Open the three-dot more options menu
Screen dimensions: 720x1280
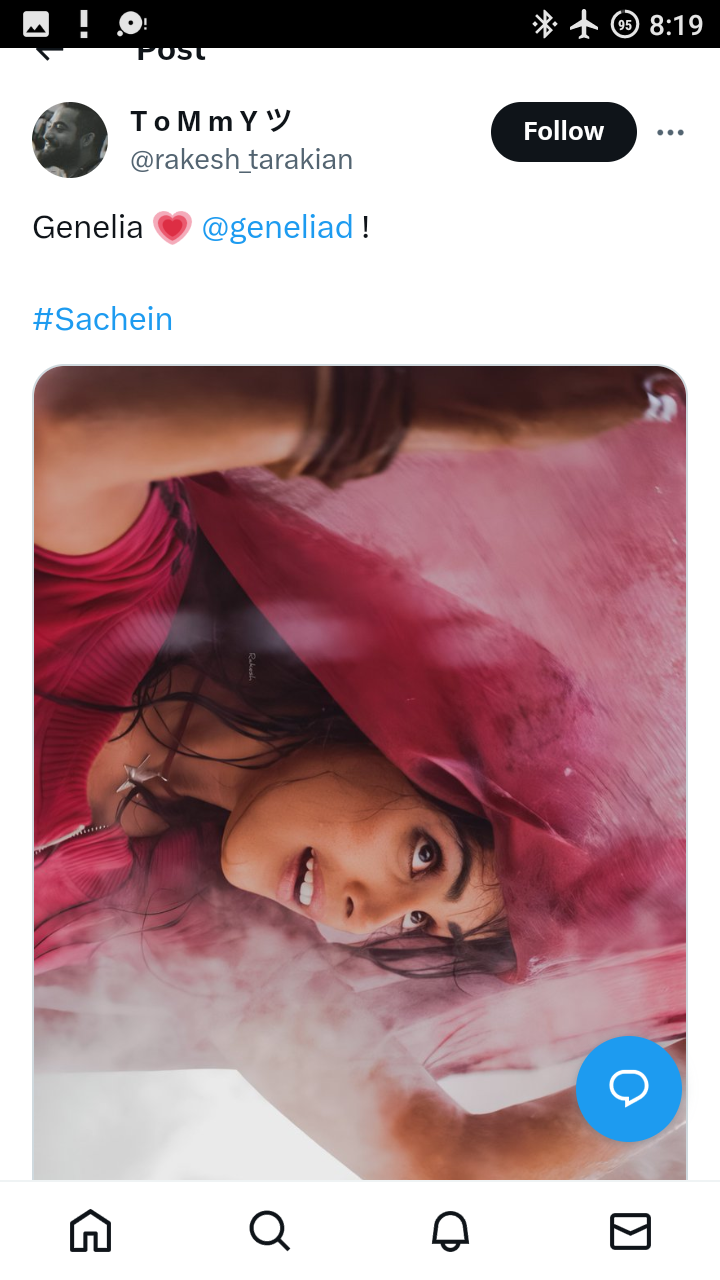click(x=670, y=132)
